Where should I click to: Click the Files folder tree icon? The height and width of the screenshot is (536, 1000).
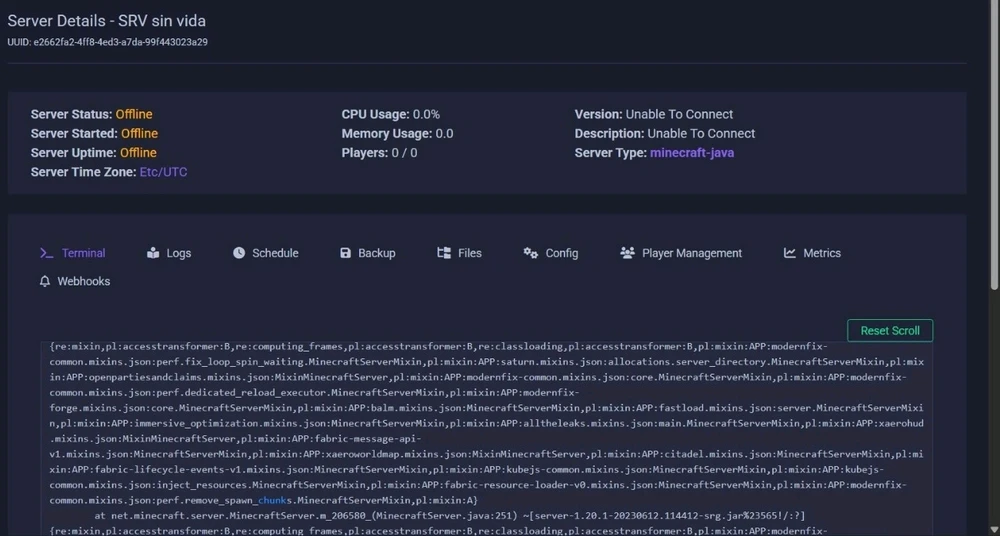[x=444, y=253]
